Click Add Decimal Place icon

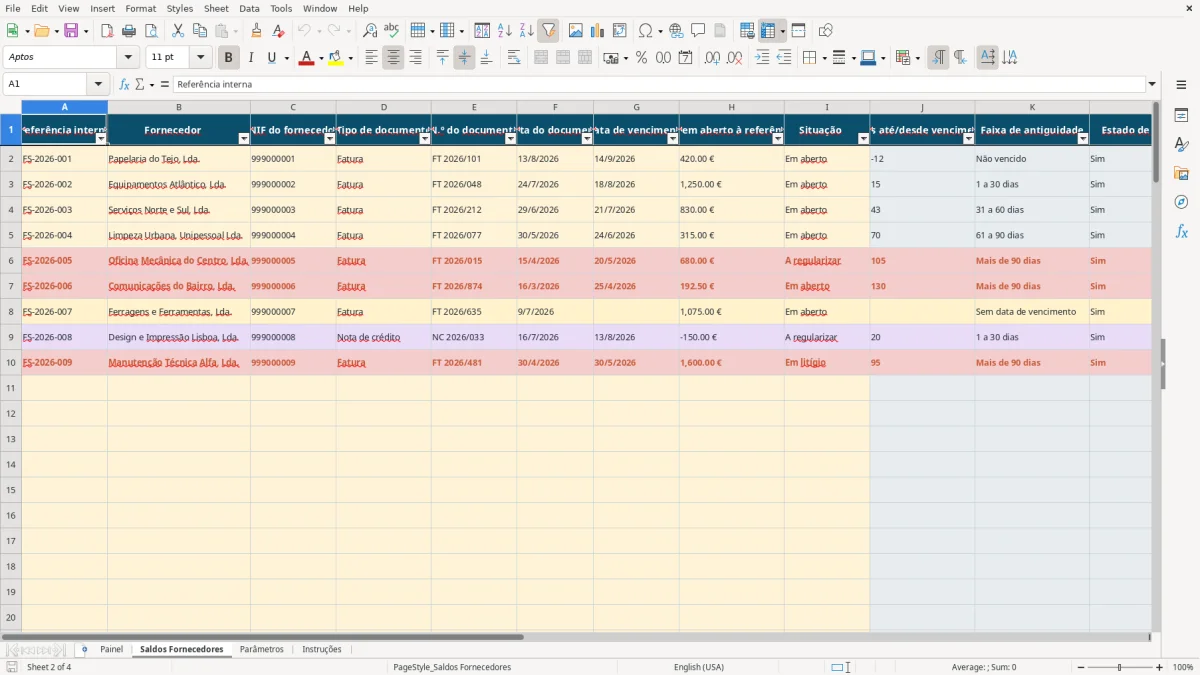click(712, 58)
